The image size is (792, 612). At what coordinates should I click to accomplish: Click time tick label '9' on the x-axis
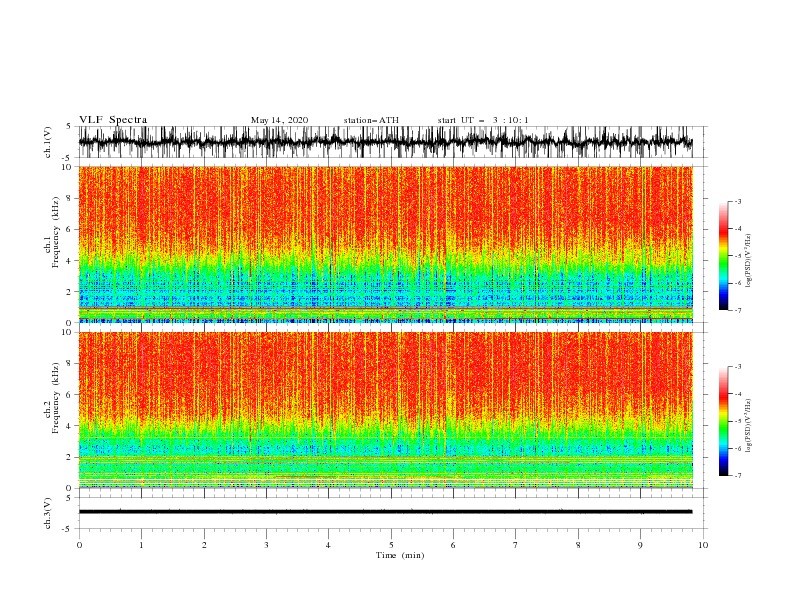pyautogui.click(x=640, y=545)
